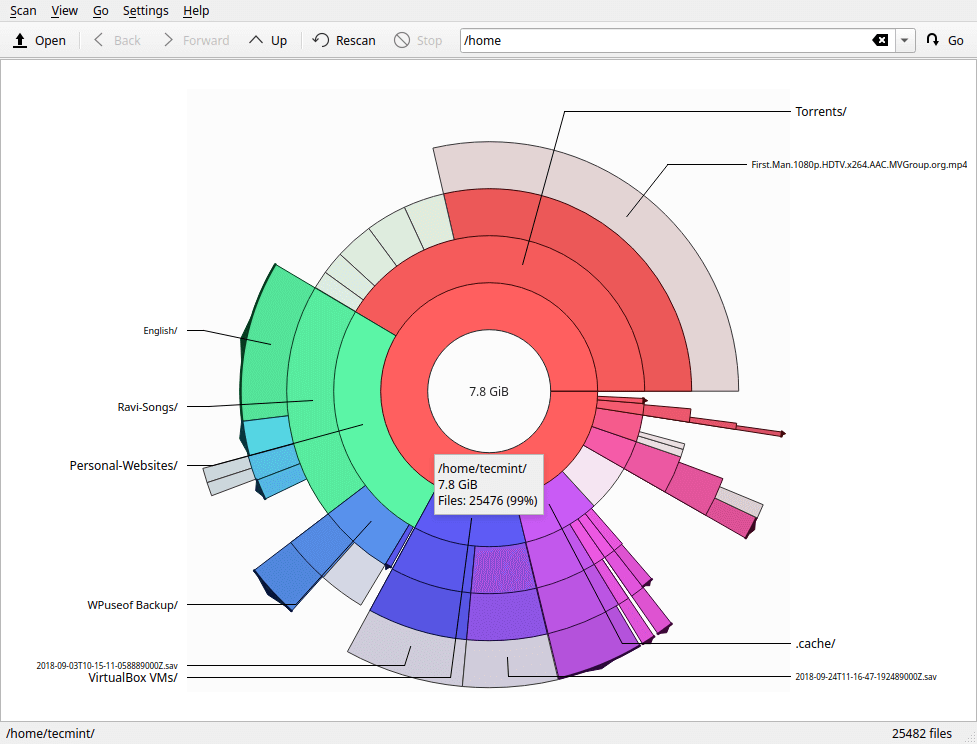Click inside the /home location field
977x744 pixels.
click(x=660, y=41)
